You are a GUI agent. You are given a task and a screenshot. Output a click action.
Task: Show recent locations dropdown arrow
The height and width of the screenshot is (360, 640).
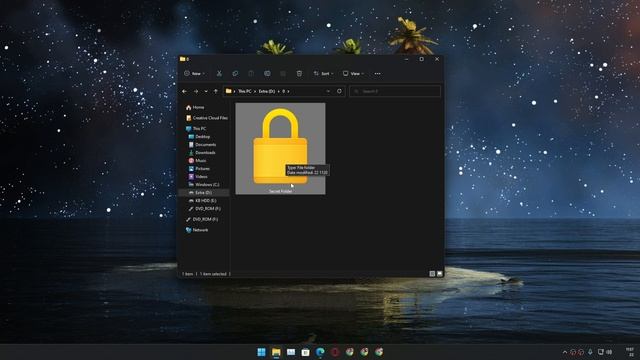pyautogui.click(x=206, y=91)
